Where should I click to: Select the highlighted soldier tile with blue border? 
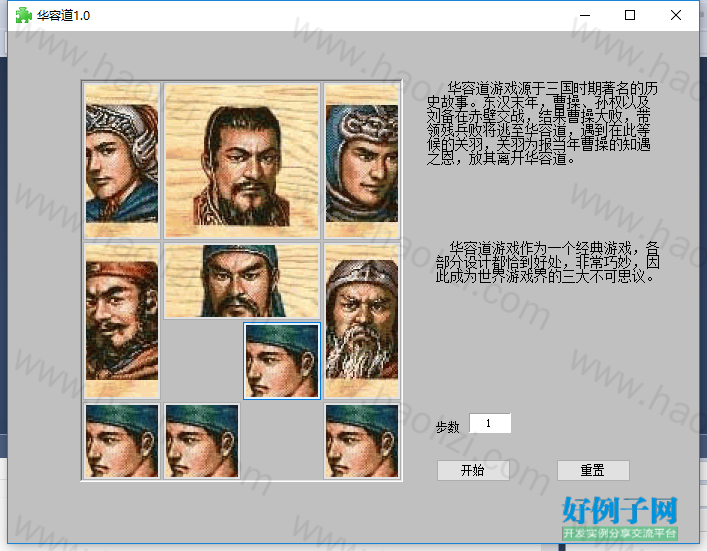pos(282,361)
